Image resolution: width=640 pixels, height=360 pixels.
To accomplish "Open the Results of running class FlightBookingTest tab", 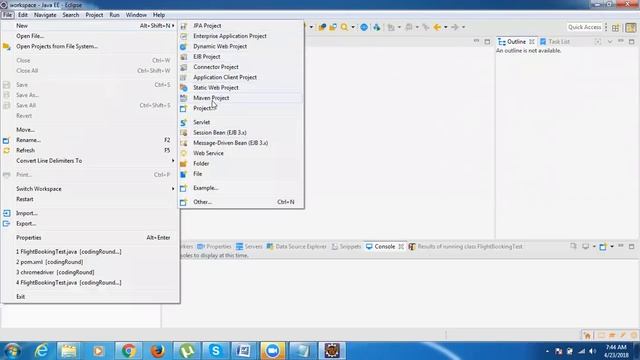I will click(466, 247).
